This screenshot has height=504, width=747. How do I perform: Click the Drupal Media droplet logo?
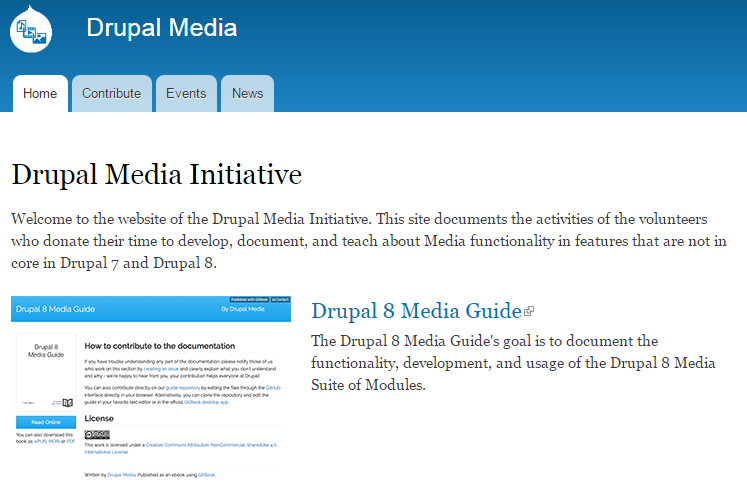pos(31,29)
